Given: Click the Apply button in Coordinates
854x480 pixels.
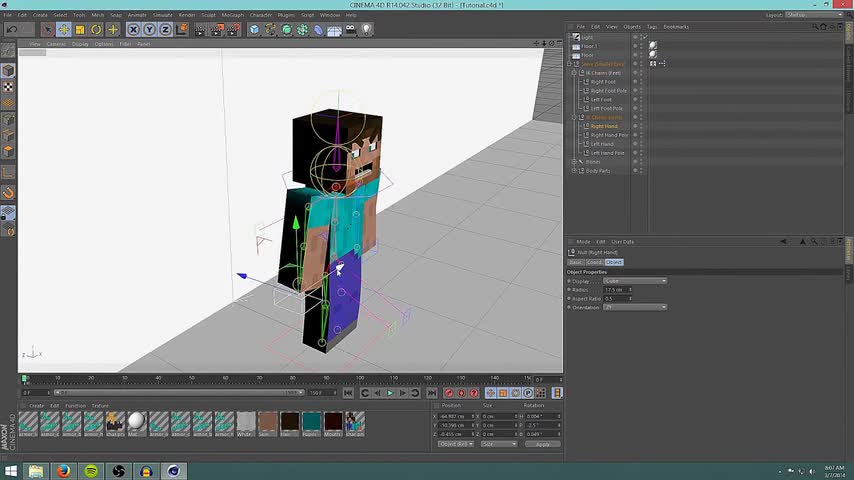Looking at the screenshot, I should (542, 444).
